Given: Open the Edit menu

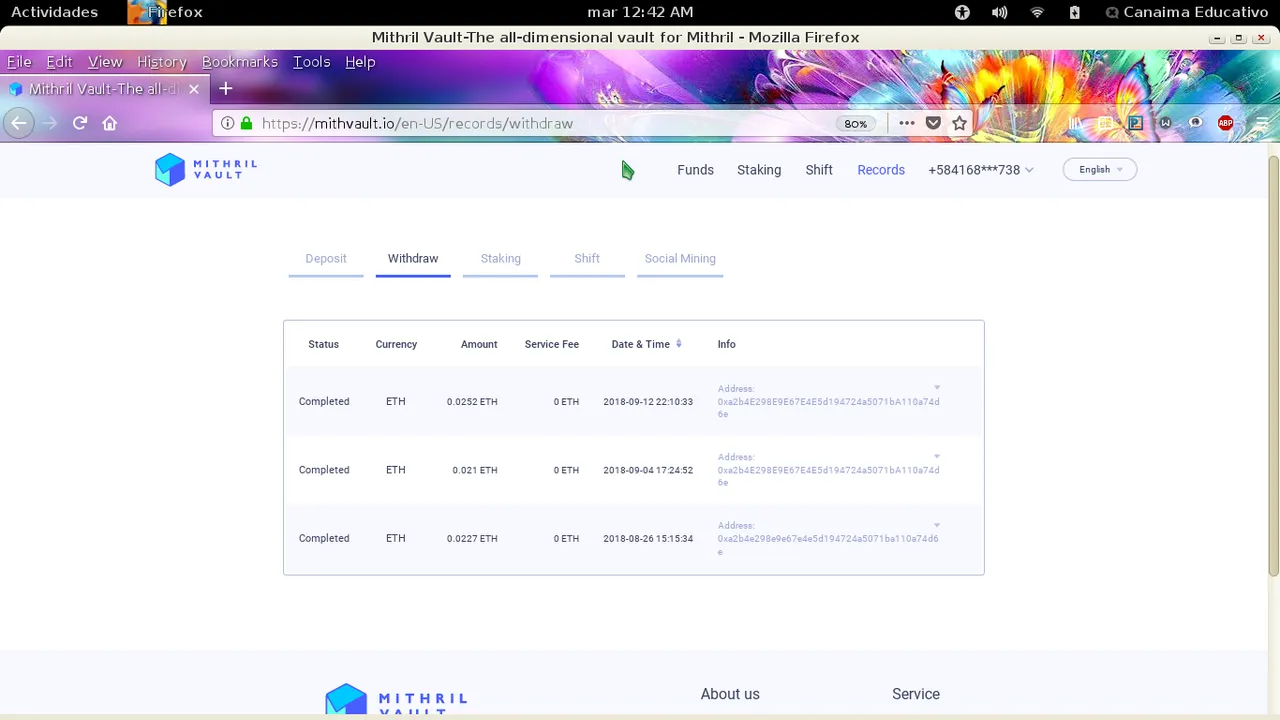Looking at the screenshot, I should point(59,62).
